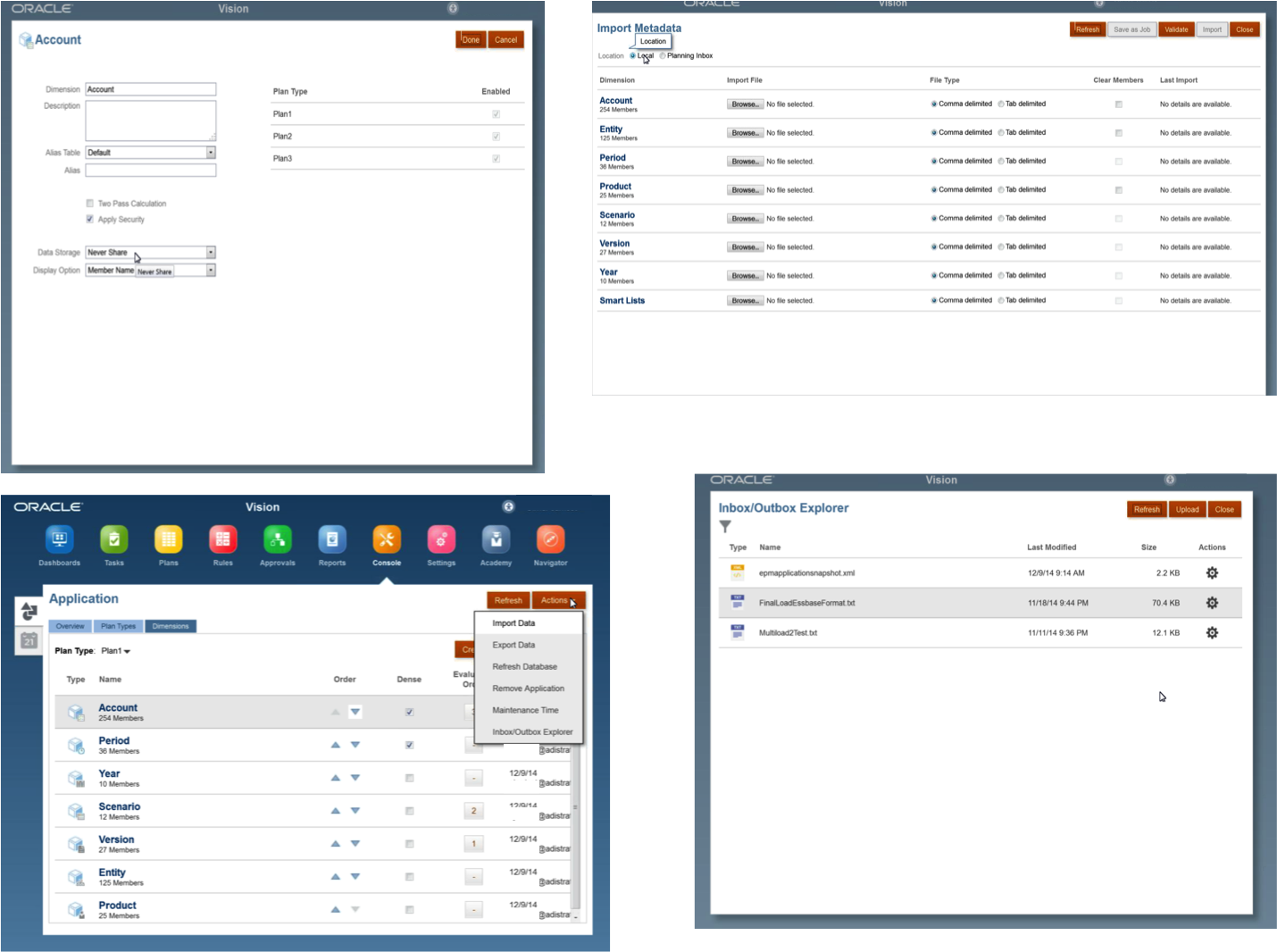This screenshot has width=1277, height=952.
Task: Click the Validate button
Action: click(x=1176, y=29)
